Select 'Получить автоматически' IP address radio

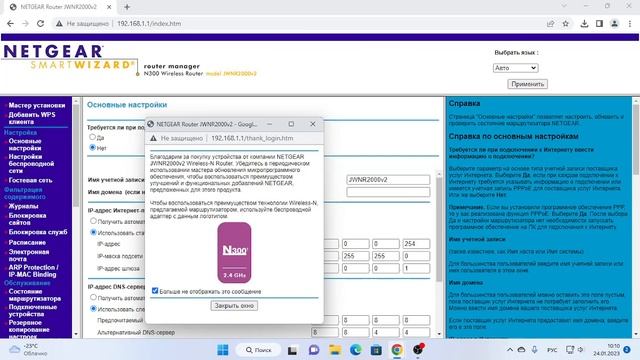click(x=93, y=221)
